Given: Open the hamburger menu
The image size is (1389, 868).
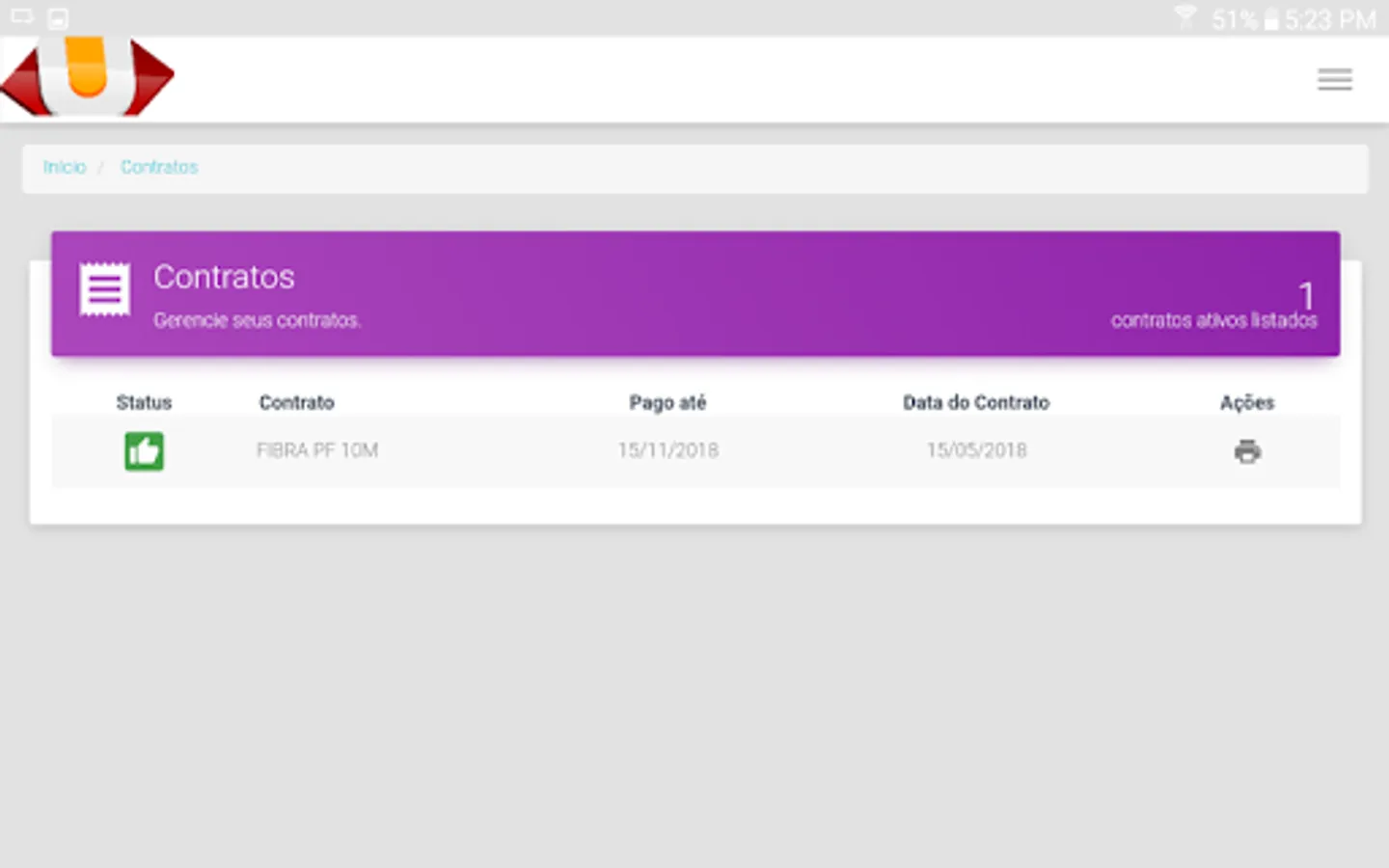Looking at the screenshot, I should (1335, 79).
